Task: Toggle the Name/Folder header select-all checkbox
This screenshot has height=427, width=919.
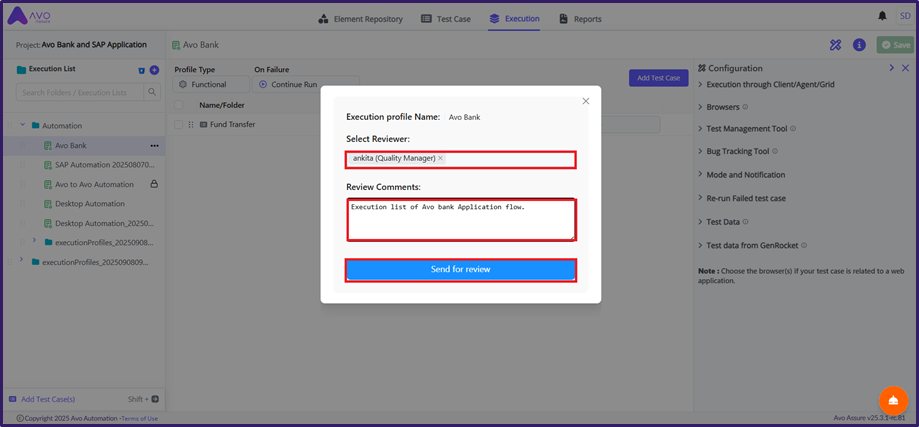Action: coord(178,104)
